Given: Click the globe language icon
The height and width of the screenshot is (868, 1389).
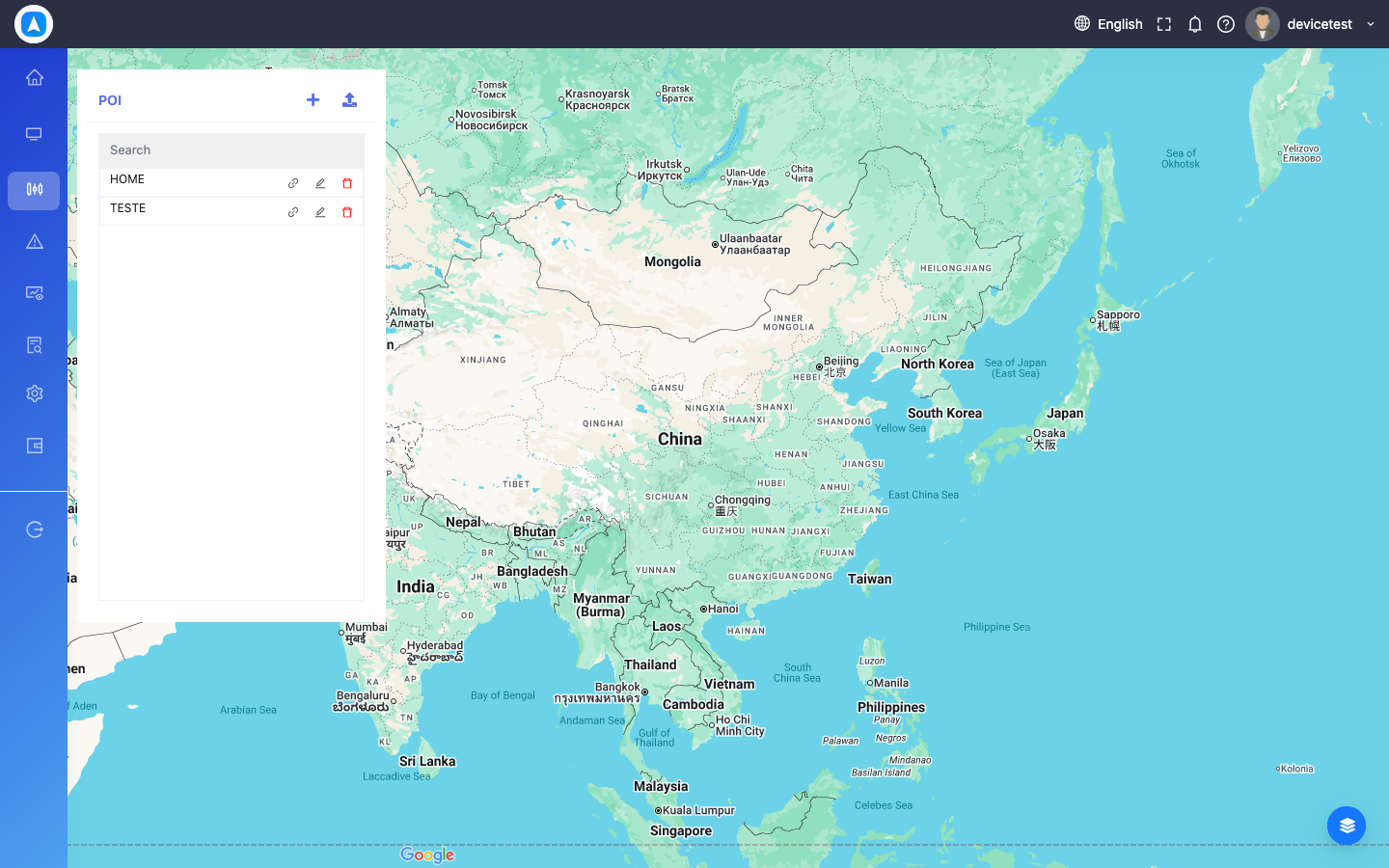Looking at the screenshot, I should [x=1082, y=23].
